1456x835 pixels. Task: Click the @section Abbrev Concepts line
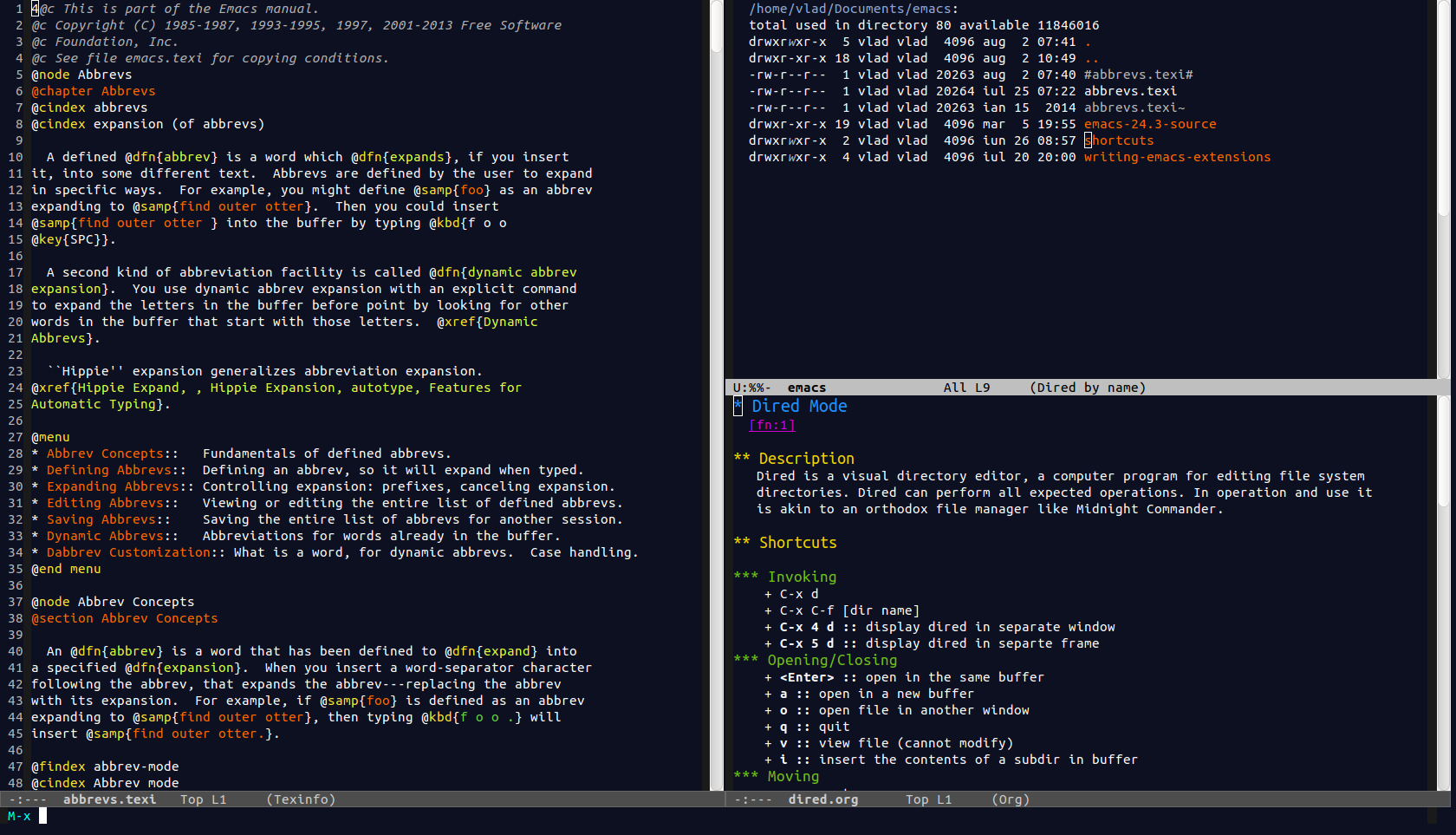point(125,618)
